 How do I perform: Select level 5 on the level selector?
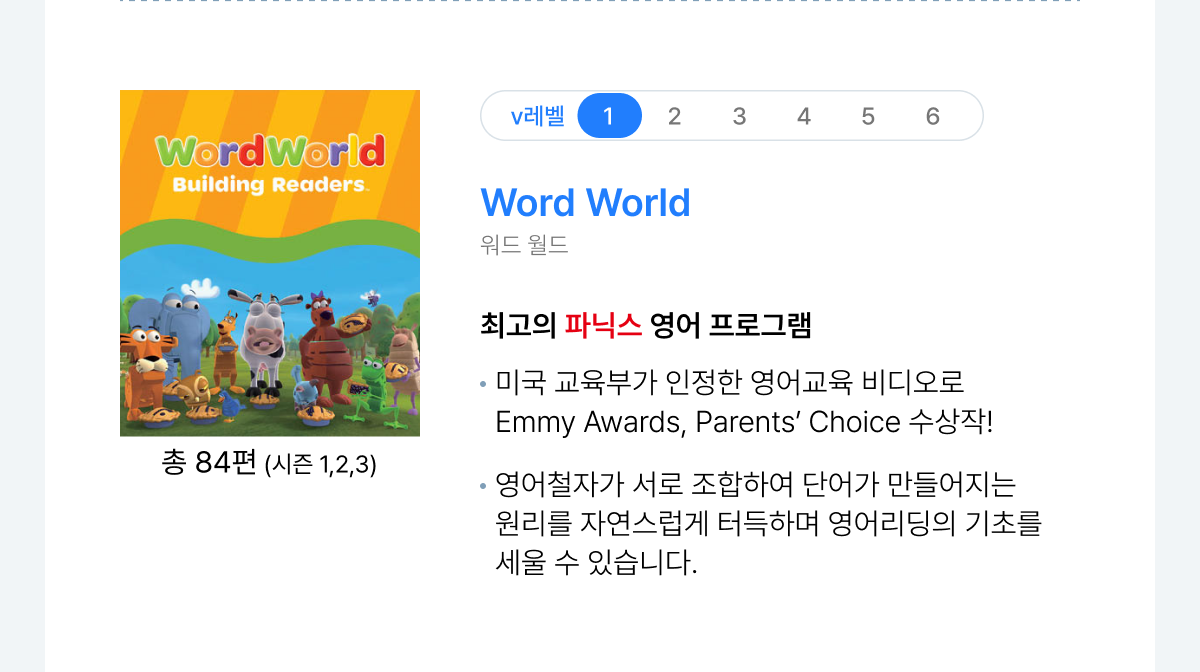tap(868, 115)
